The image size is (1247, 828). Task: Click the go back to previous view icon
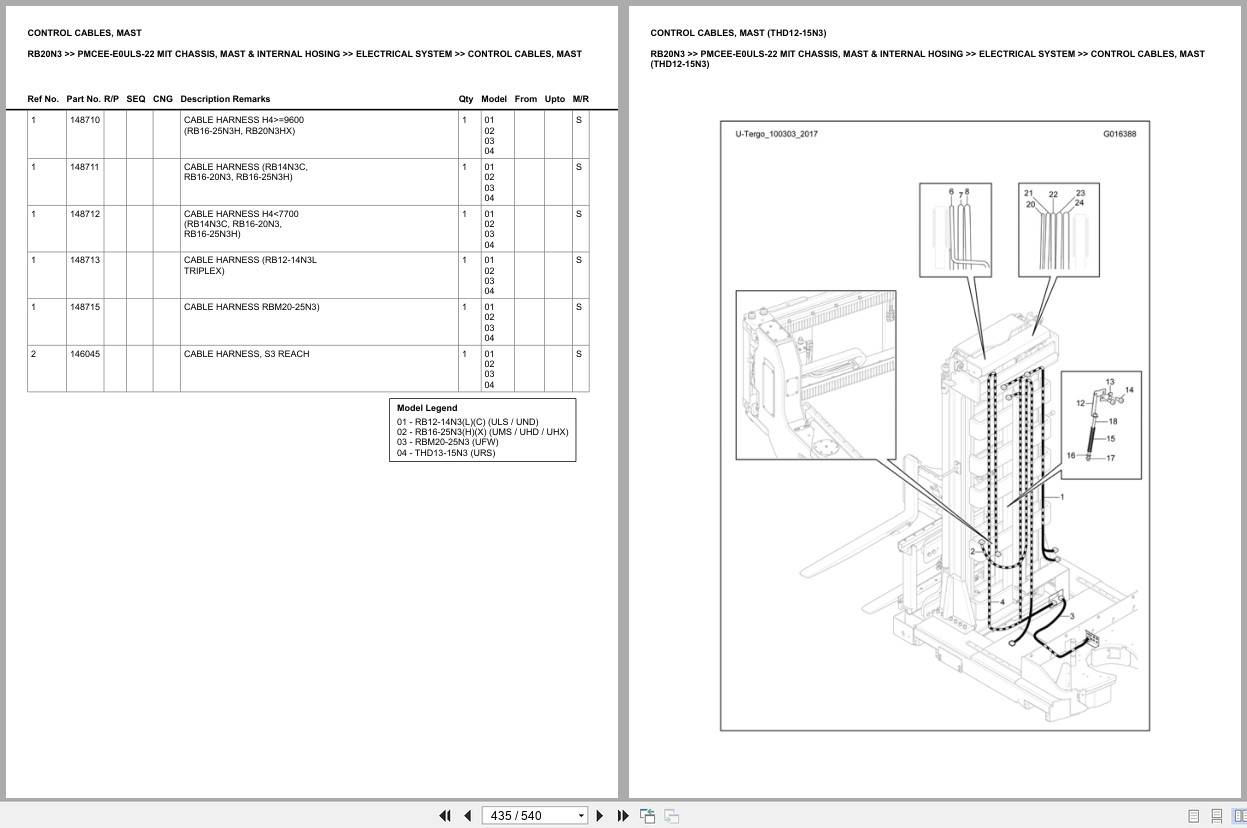click(647, 816)
